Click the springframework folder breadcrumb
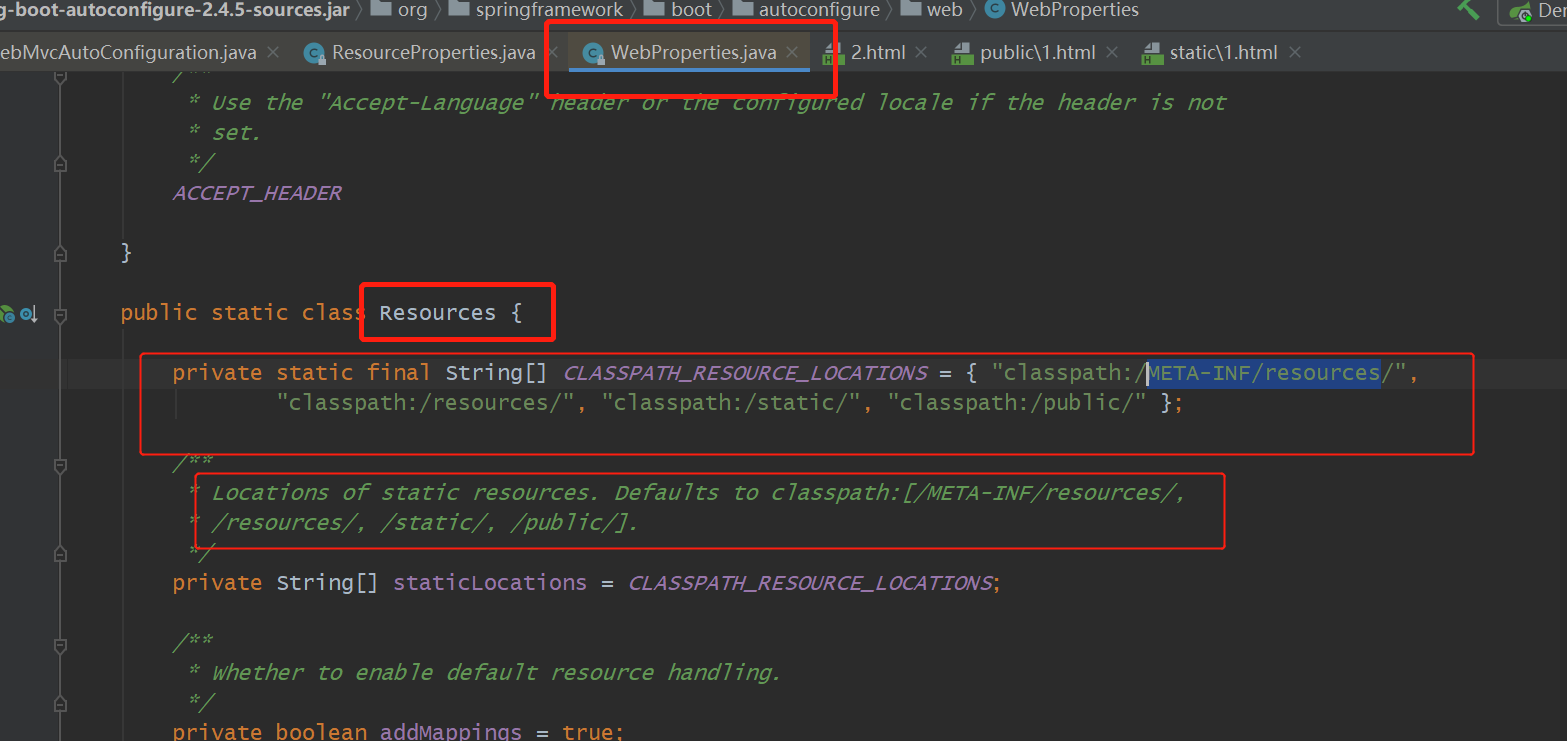The width and height of the screenshot is (1567, 741). pos(536,10)
